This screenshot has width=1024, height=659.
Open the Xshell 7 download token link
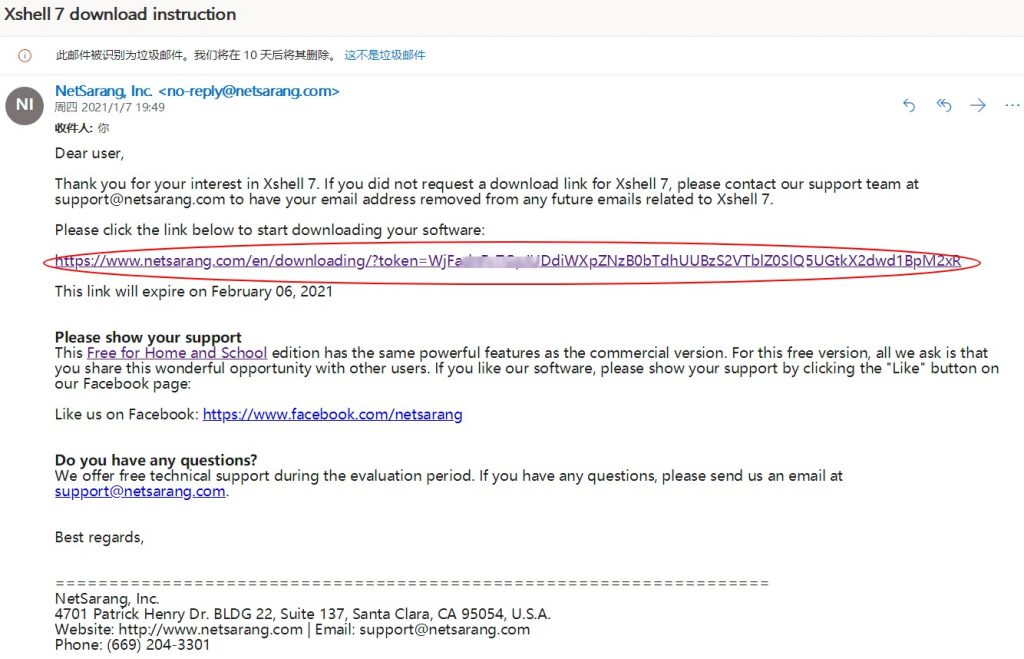pos(508,261)
